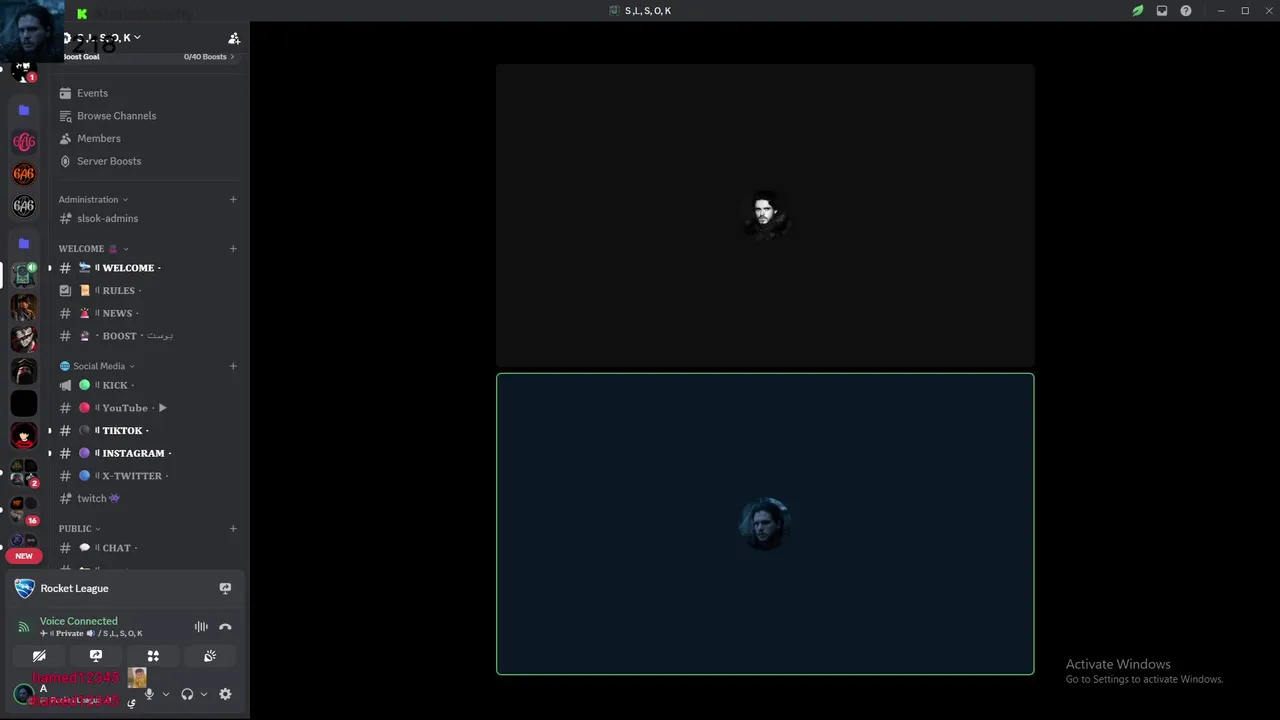Screen dimensions: 1280x720
Task: Open headphone output options arrow
Action: pos(204,694)
